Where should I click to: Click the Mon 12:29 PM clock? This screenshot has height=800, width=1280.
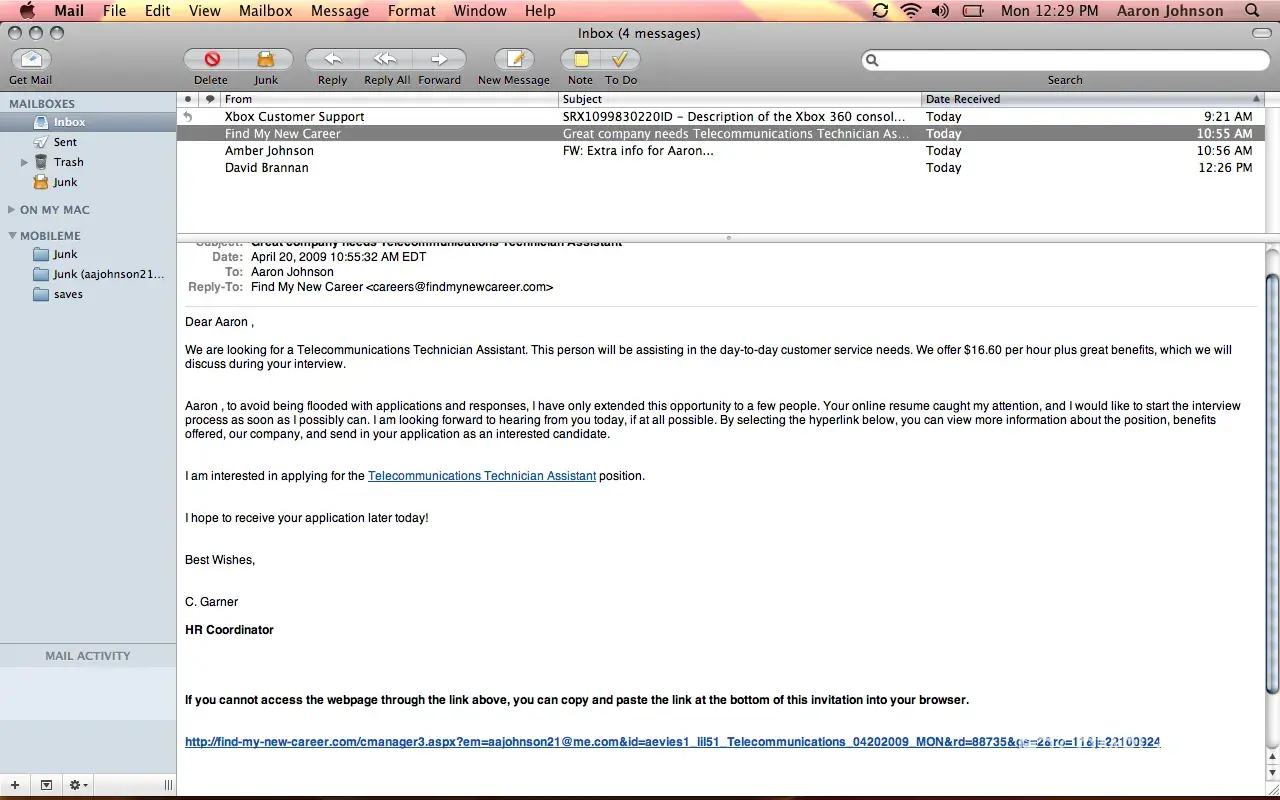[x=1049, y=11]
